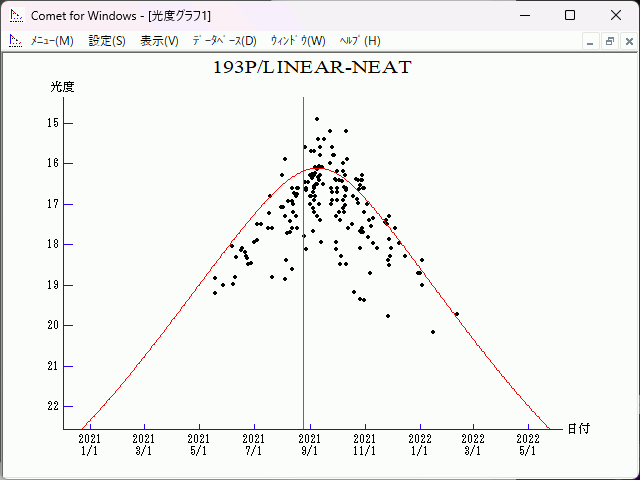The image size is (640, 480).
Task: Click the 2021 7/1 date label
Action: click(253, 445)
